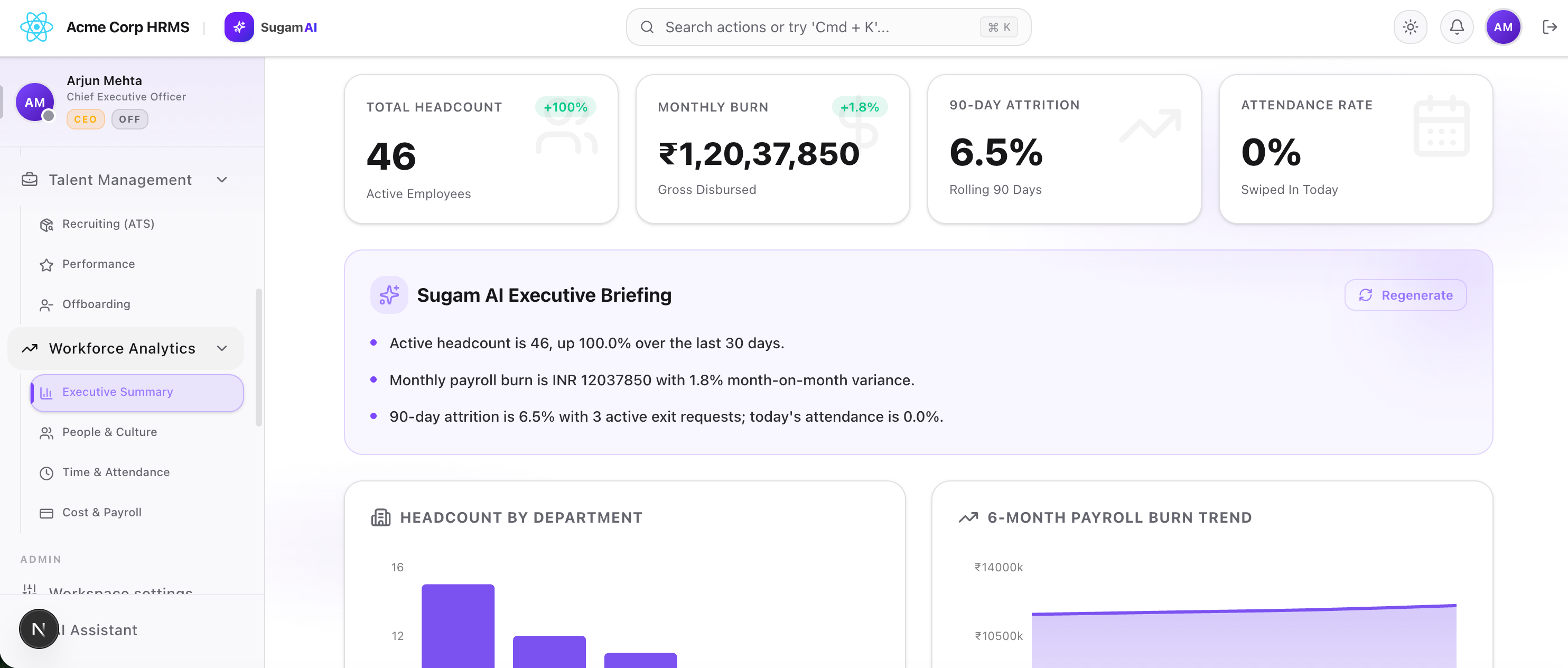Click the Cost & Payroll card icon
1568x668 pixels.
point(46,513)
